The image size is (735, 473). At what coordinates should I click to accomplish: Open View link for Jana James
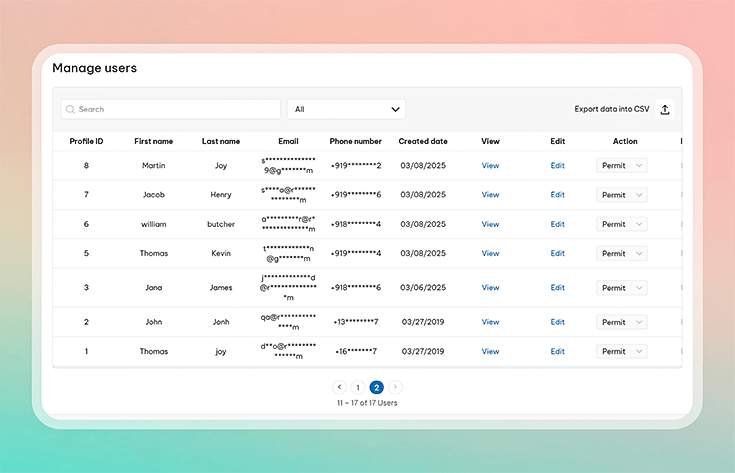(x=490, y=287)
